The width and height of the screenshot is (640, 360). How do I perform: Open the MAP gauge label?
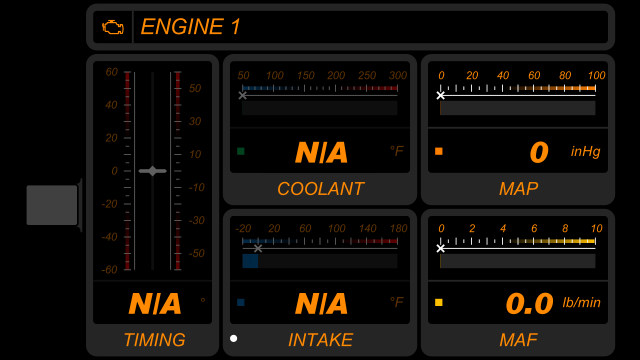pos(519,189)
